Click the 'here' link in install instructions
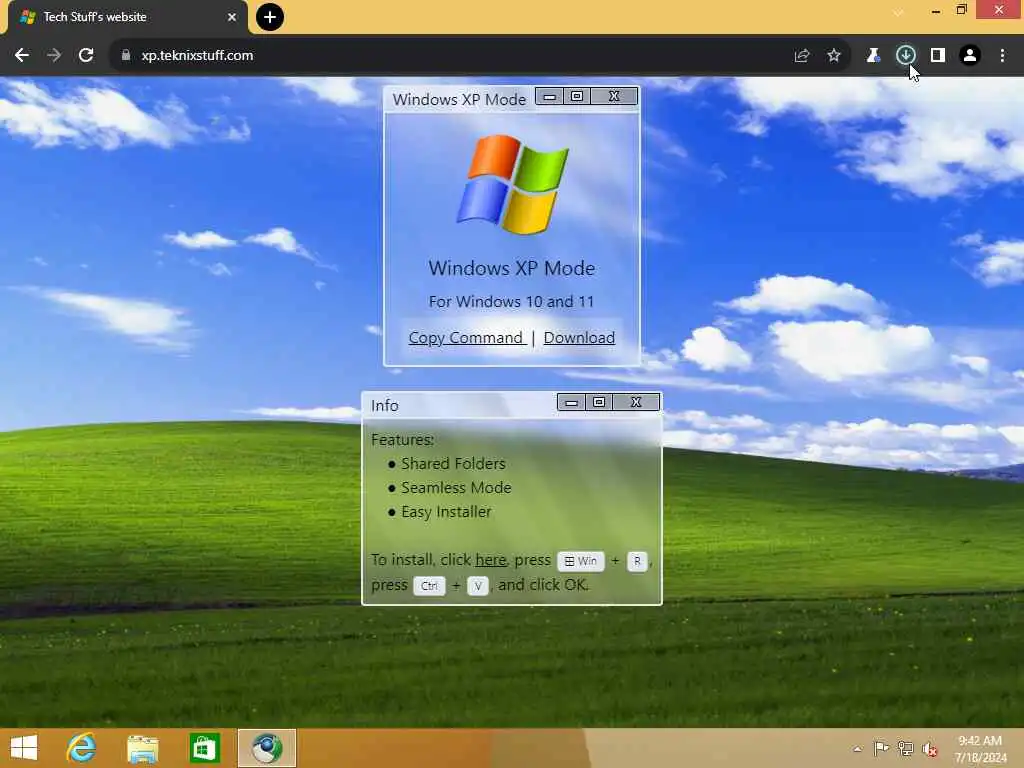Screen dimensions: 1024x768 pos(490,560)
